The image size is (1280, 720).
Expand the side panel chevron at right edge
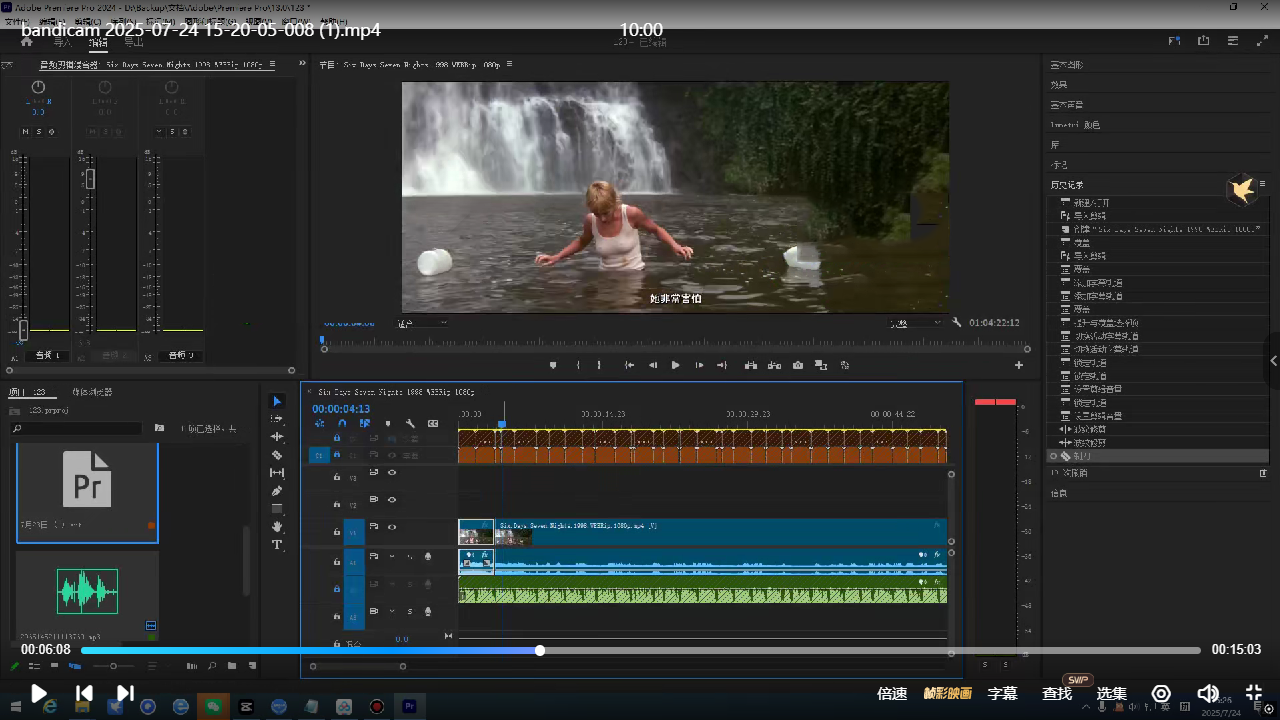click(1273, 361)
